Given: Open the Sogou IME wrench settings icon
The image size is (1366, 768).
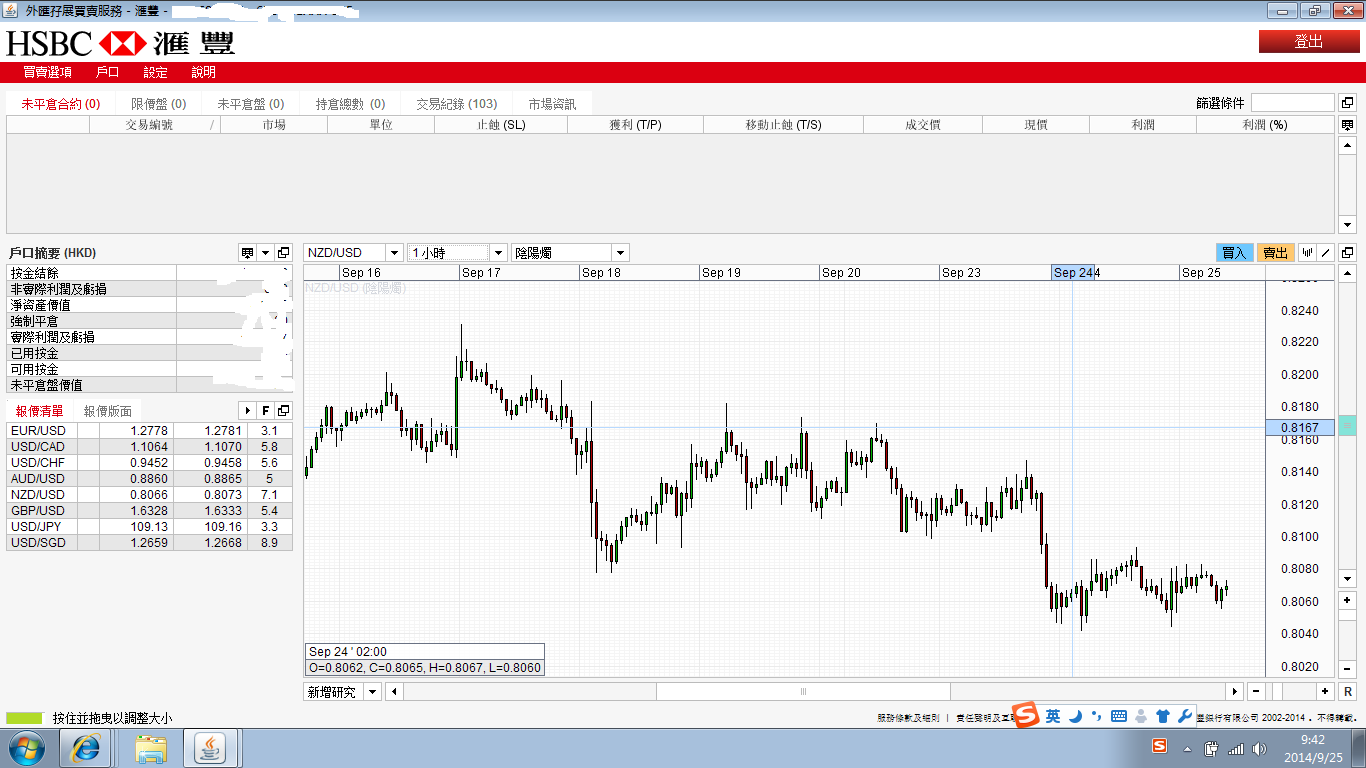Looking at the screenshot, I should 1185,716.
